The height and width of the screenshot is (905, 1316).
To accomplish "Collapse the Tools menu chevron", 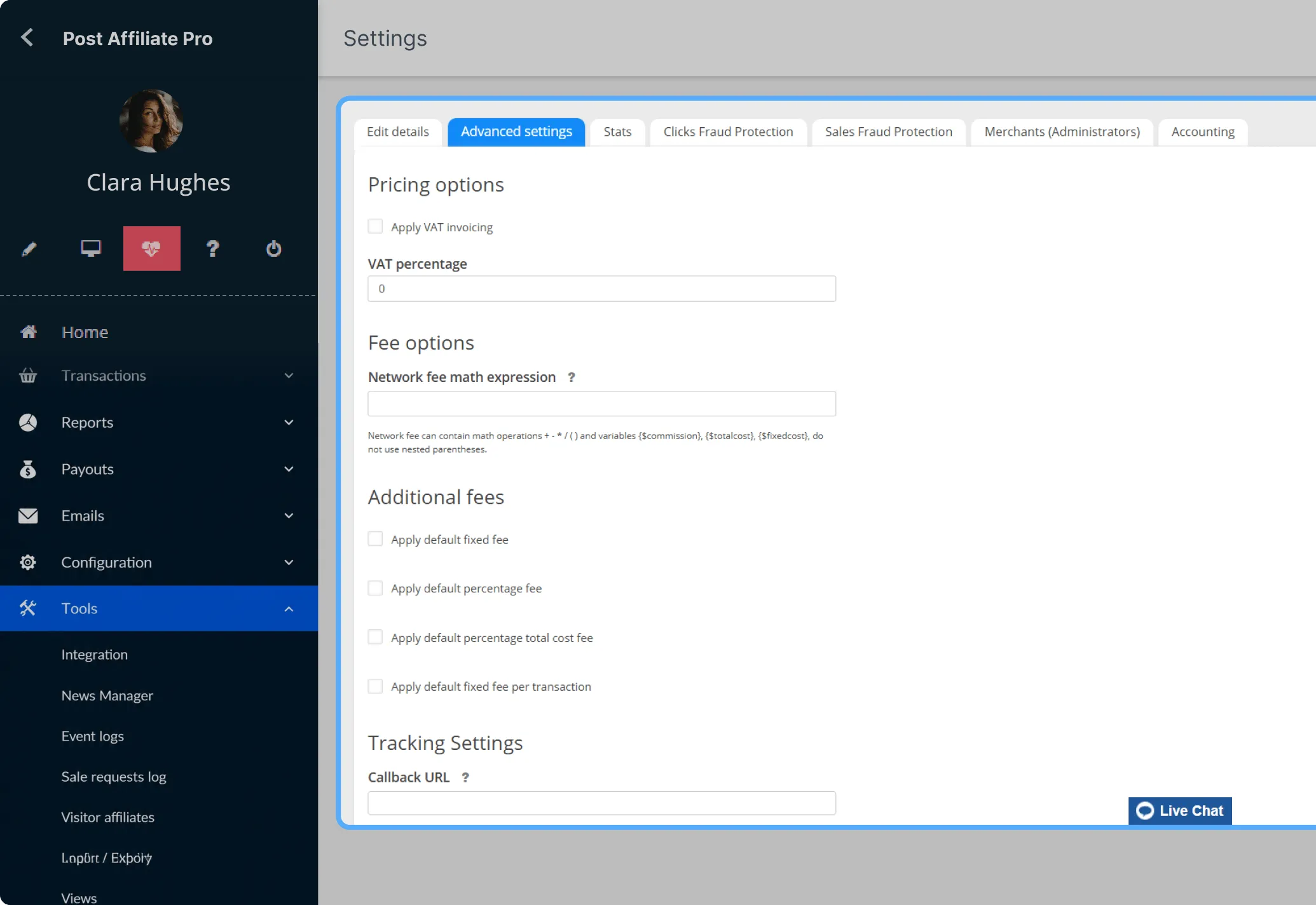I will (x=289, y=609).
